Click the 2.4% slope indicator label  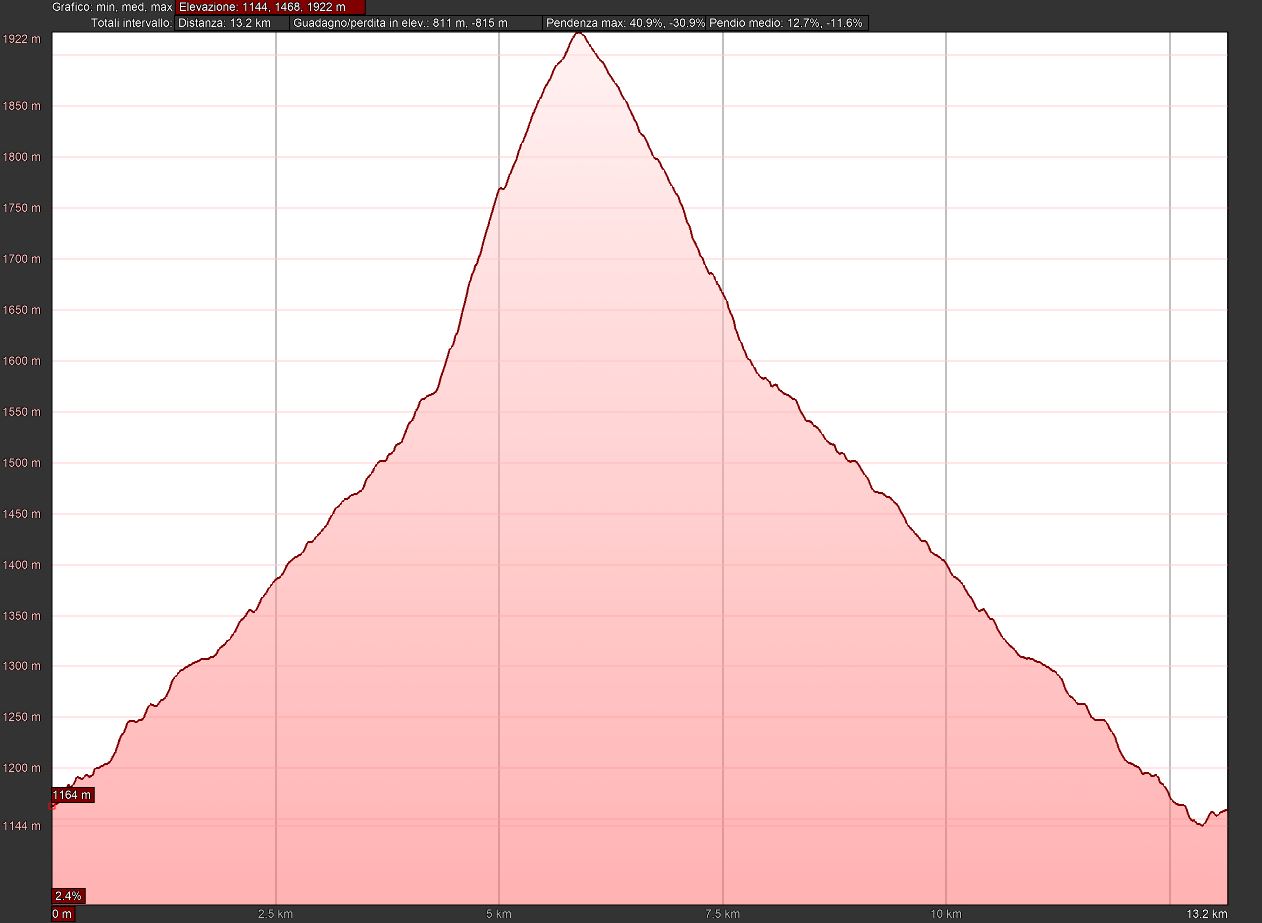click(x=68, y=895)
